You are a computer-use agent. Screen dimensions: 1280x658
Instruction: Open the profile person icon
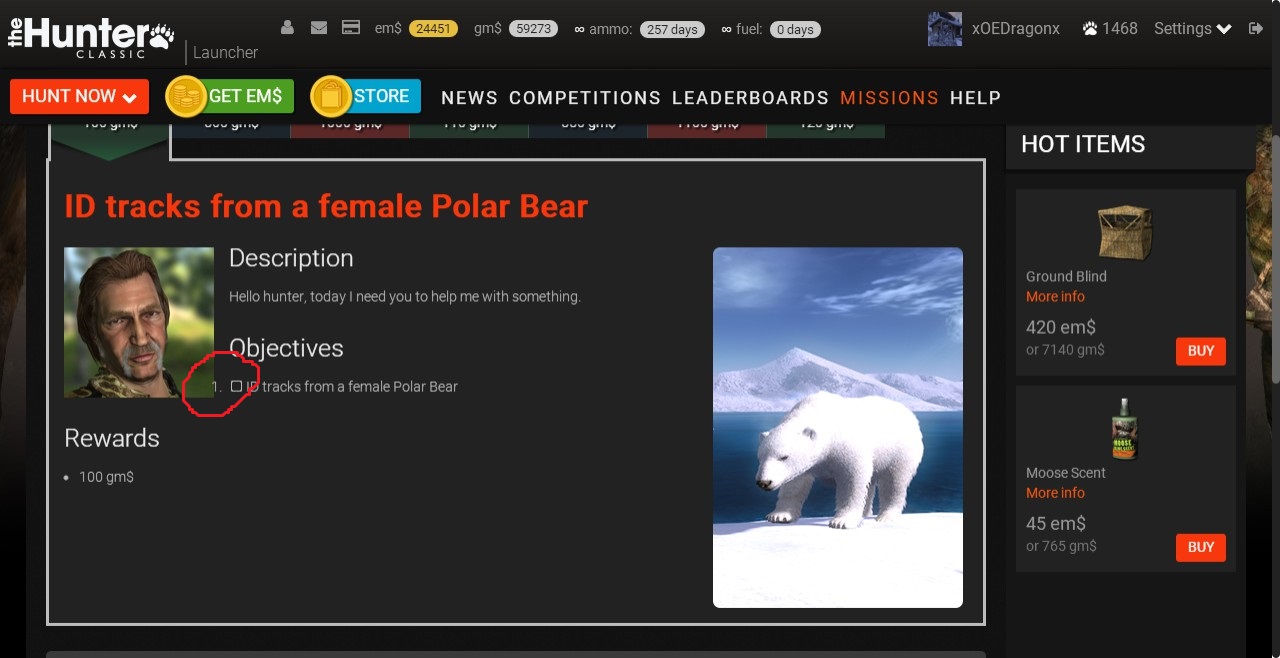288,28
